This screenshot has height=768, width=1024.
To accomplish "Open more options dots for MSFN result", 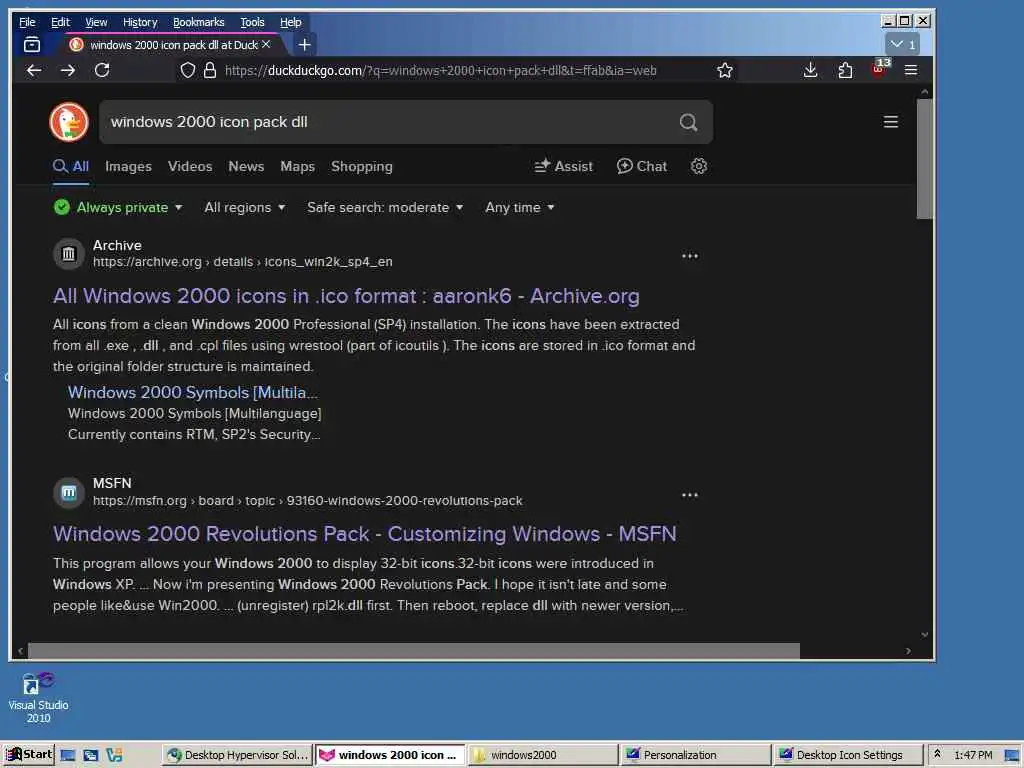I will click(x=690, y=495).
